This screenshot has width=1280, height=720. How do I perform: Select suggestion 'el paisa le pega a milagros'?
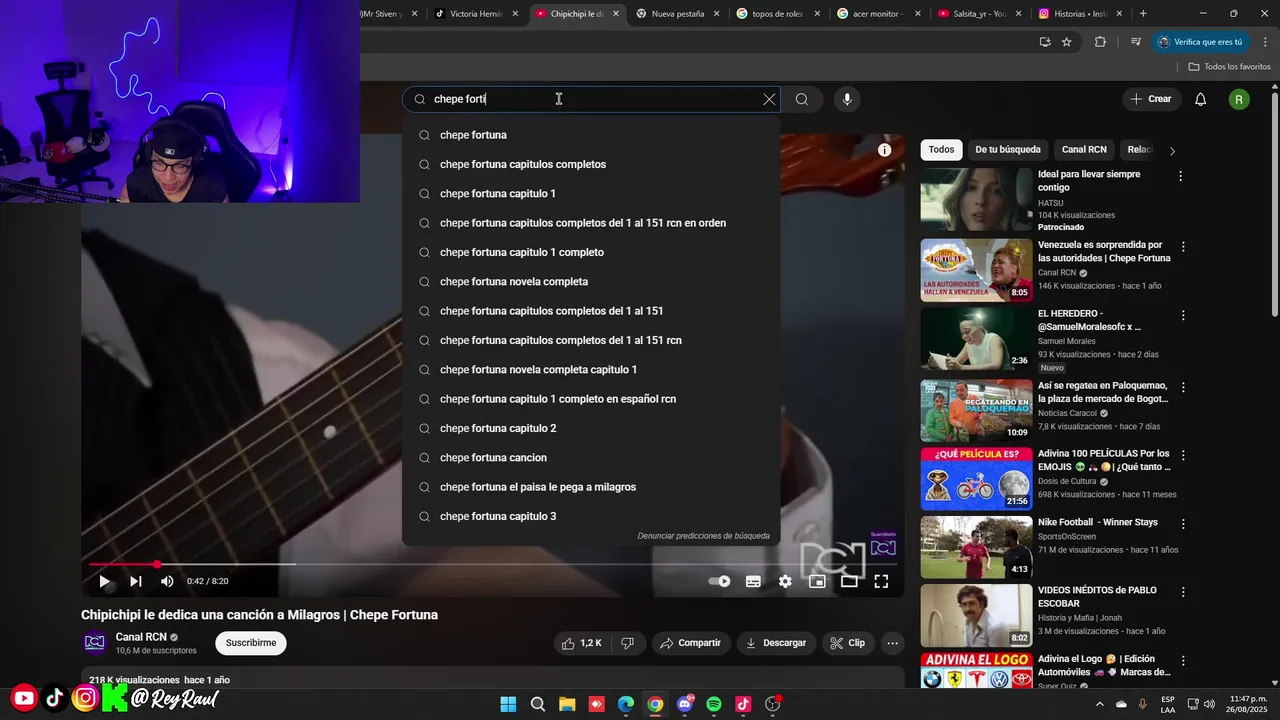(x=591, y=487)
